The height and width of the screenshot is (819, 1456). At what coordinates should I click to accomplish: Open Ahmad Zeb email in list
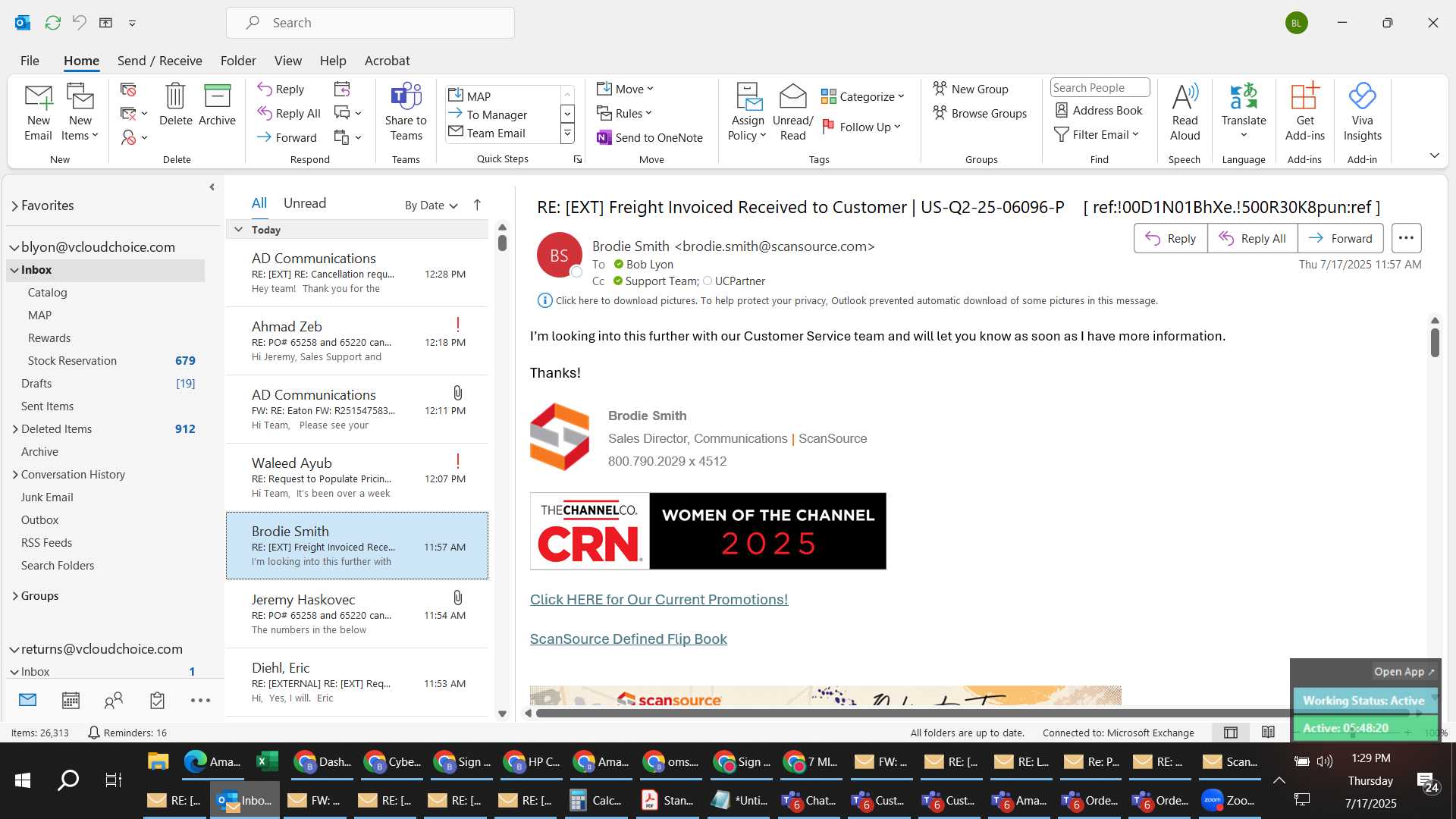357,341
